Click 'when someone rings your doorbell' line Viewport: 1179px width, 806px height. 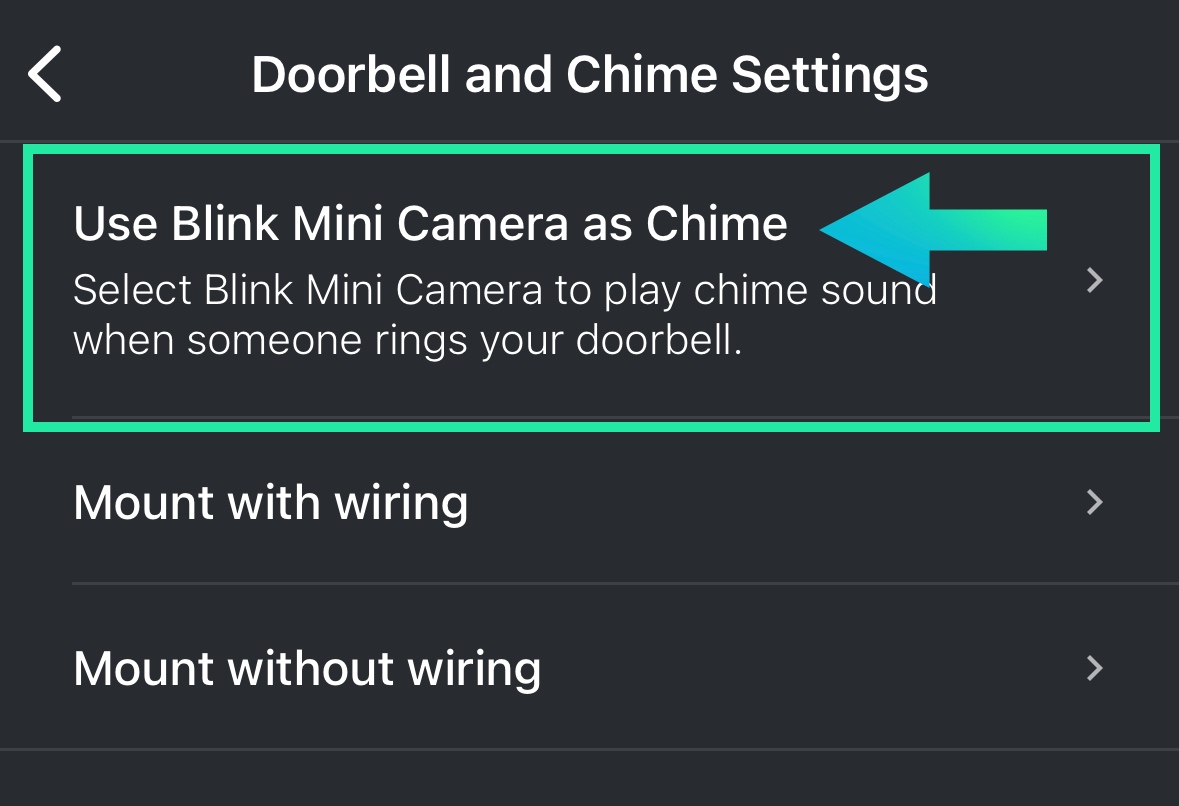[408, 341]
